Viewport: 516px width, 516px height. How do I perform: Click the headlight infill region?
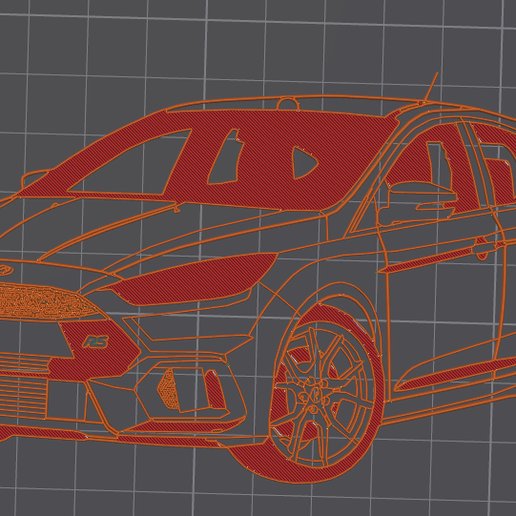coord(193,280)
